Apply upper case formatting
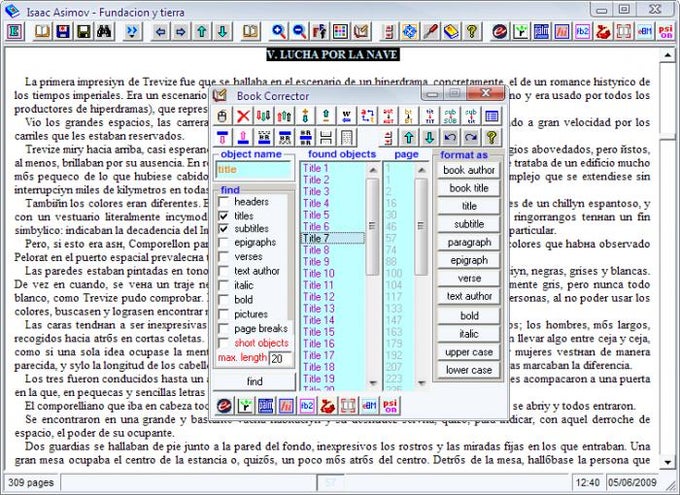680x495 pixels. click(x=469, y=352)
